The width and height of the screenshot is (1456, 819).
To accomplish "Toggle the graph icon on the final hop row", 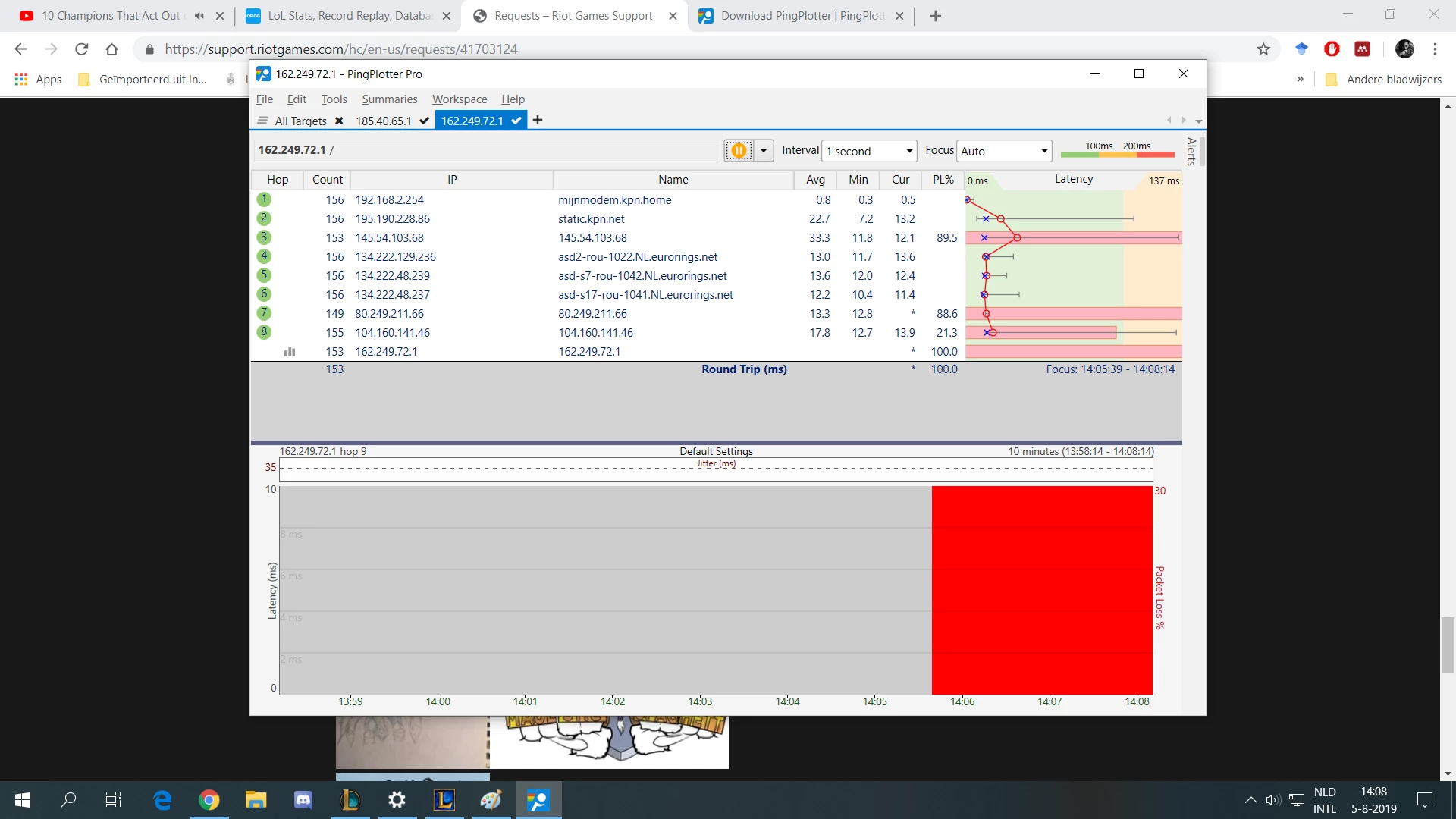I will point(289,352).
